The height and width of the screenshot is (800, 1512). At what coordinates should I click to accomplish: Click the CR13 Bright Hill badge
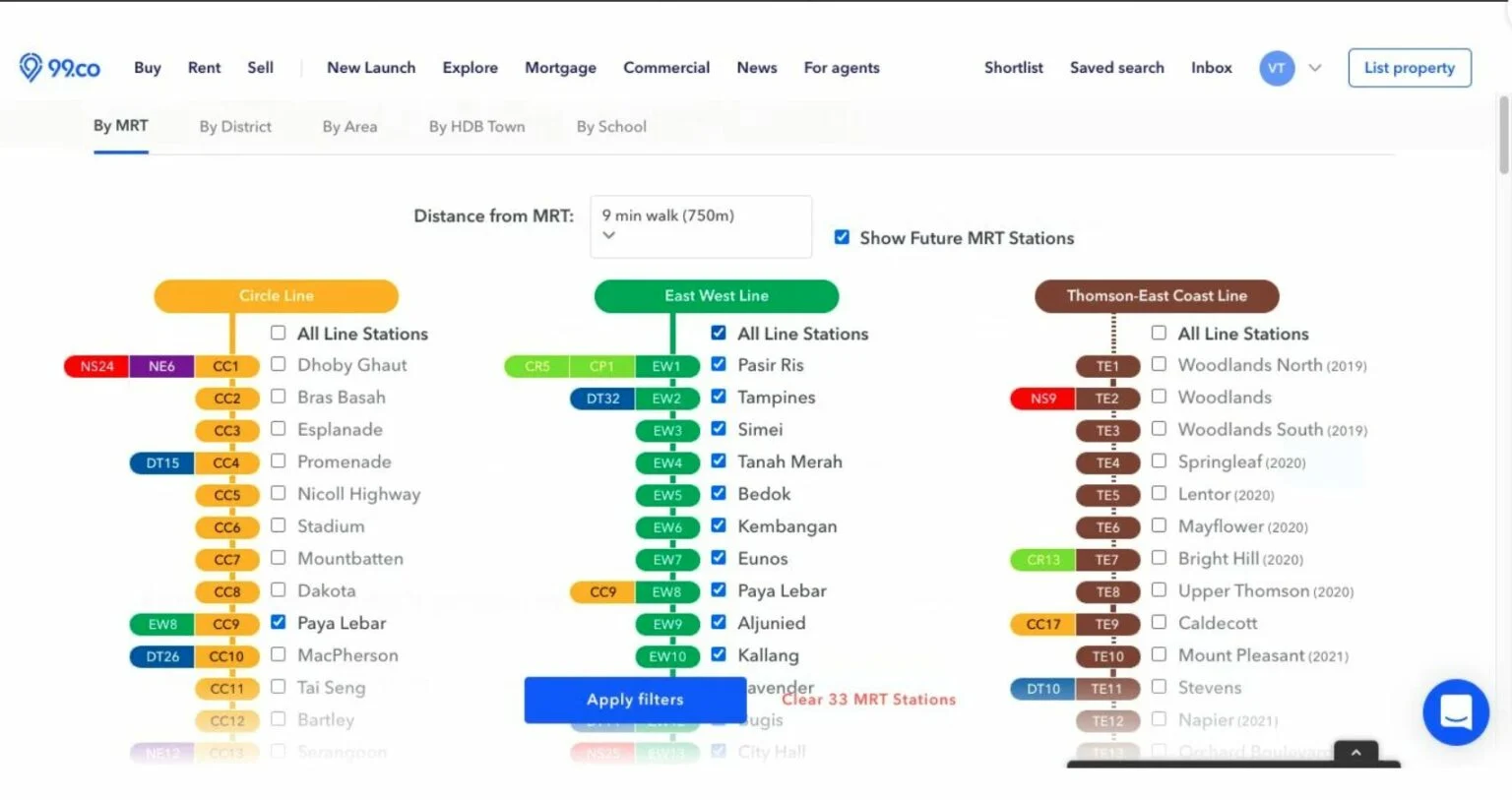pyautogui.click(x=1042, y=560)
